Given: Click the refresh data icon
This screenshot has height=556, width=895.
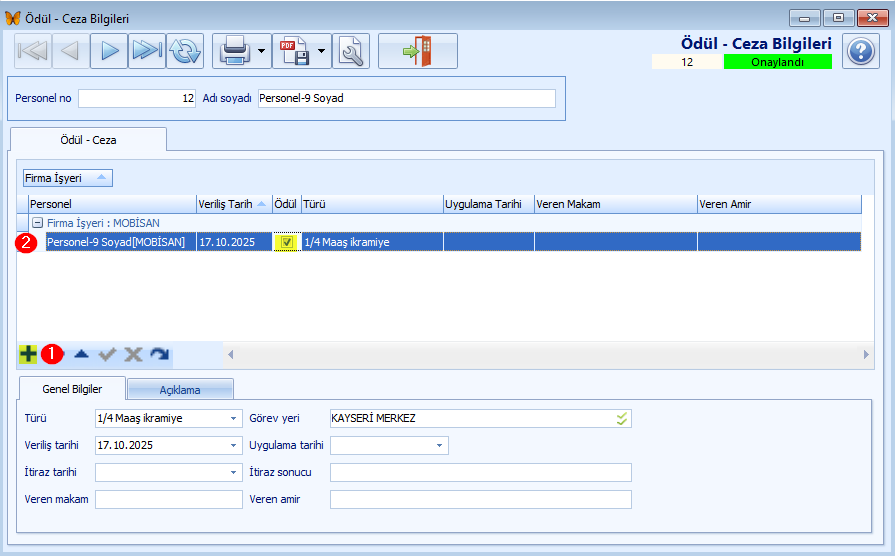Looking at the screenshot, I should pos(185,51).
